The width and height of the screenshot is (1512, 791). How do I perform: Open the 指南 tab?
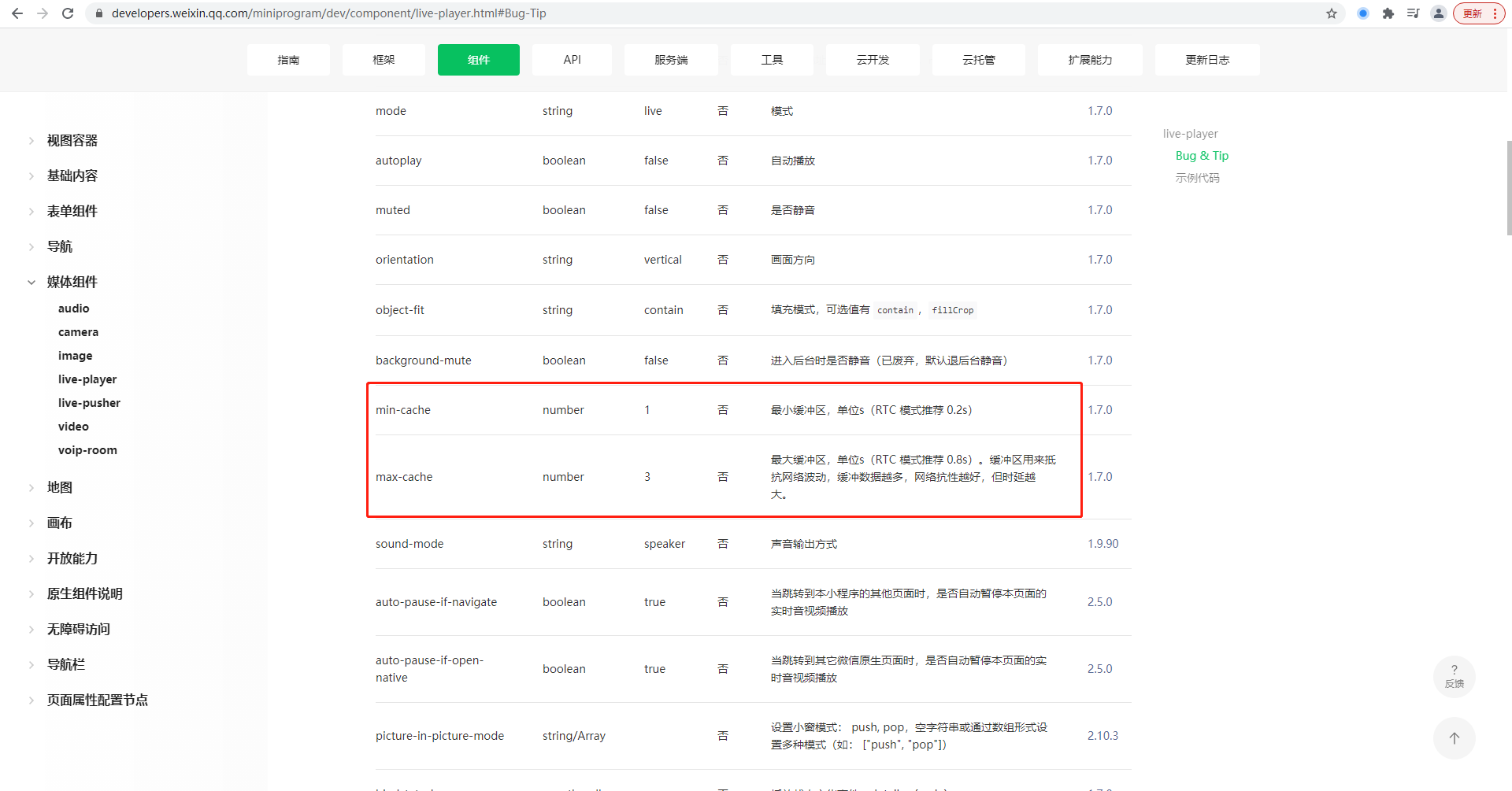pos(288,60)
